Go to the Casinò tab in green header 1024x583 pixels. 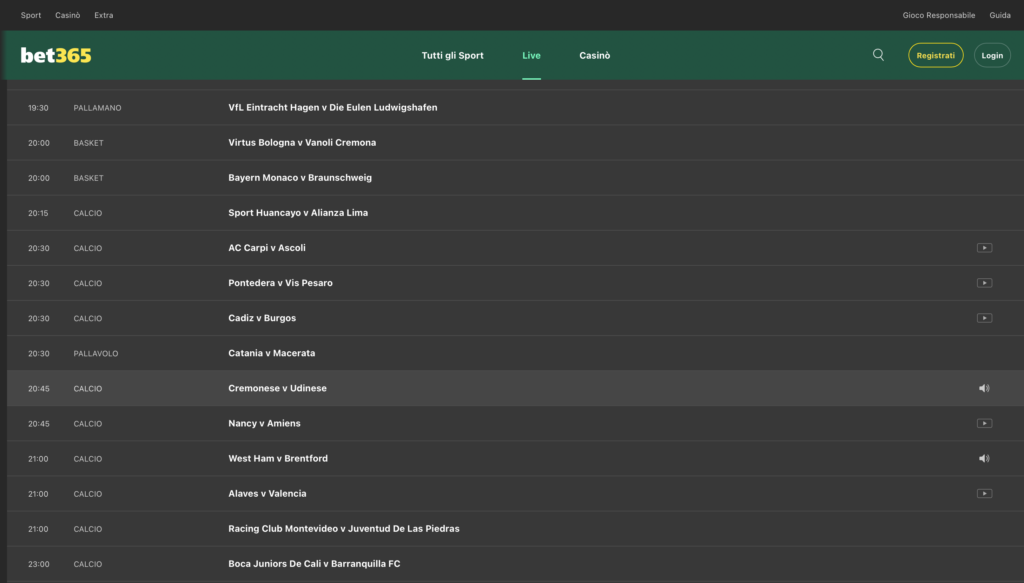click(594, 55)
